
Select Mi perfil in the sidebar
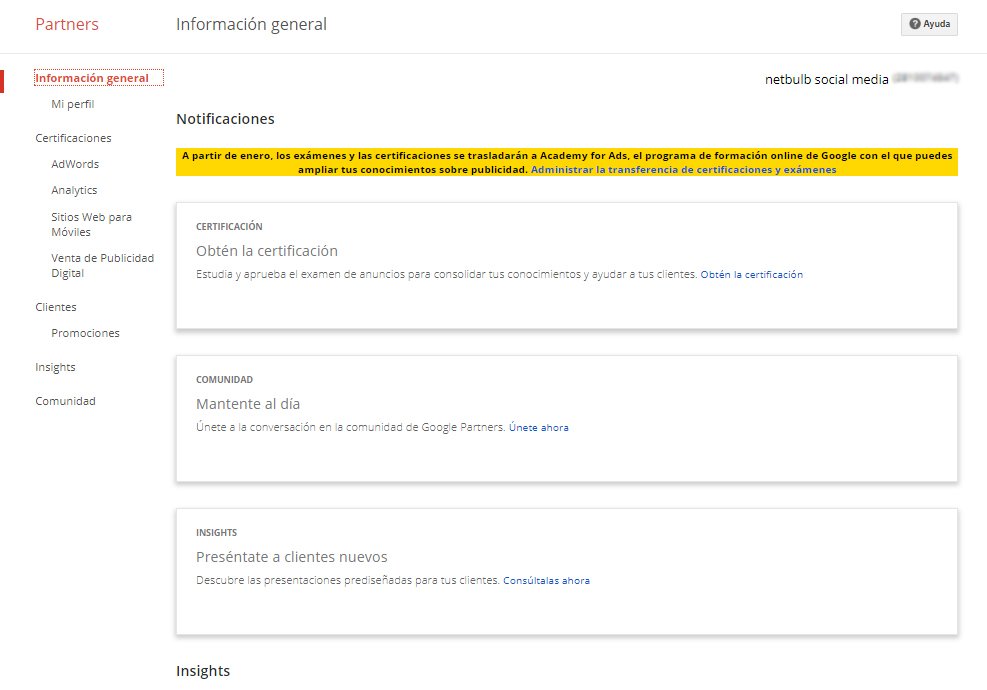click(x=72, y=103)
